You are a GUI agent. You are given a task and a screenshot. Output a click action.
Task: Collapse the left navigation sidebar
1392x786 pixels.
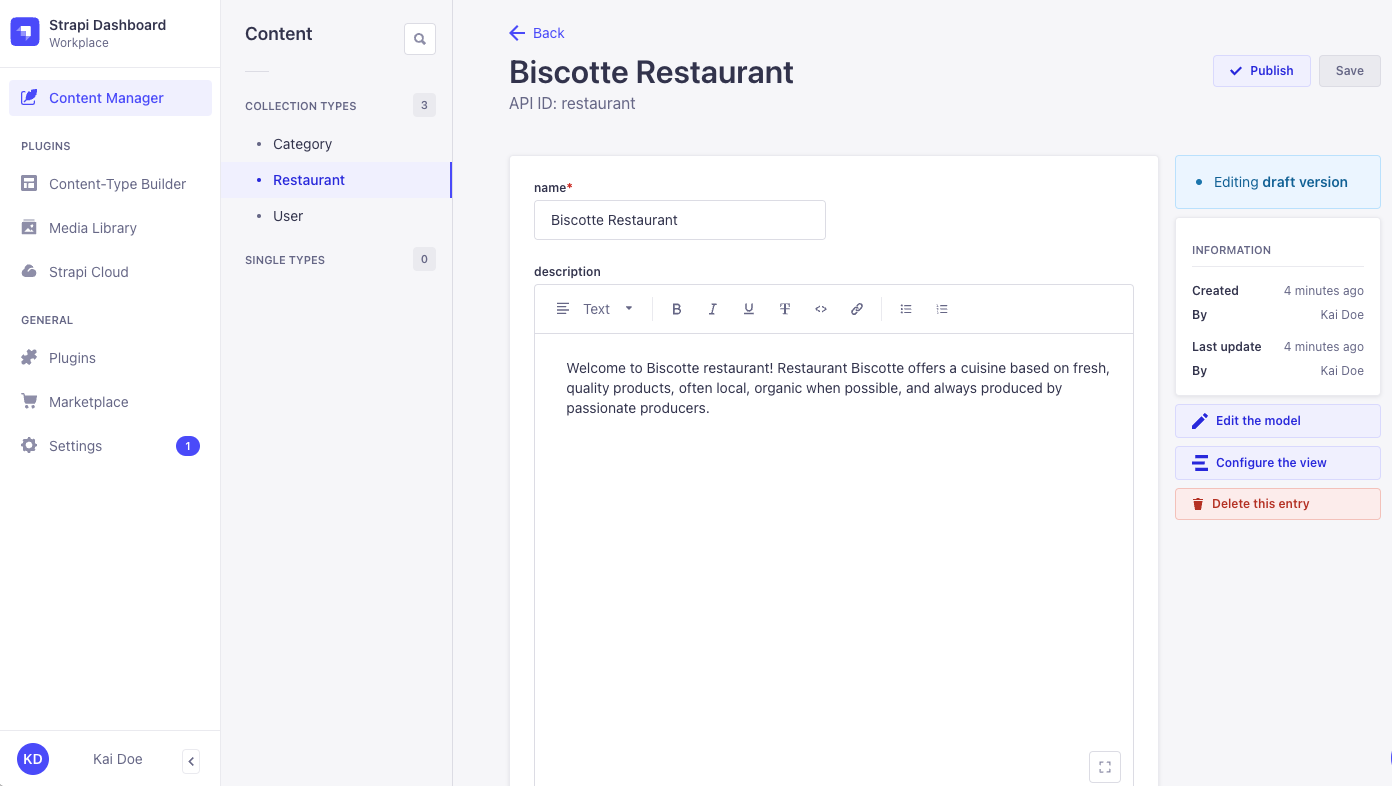point(191,761)
